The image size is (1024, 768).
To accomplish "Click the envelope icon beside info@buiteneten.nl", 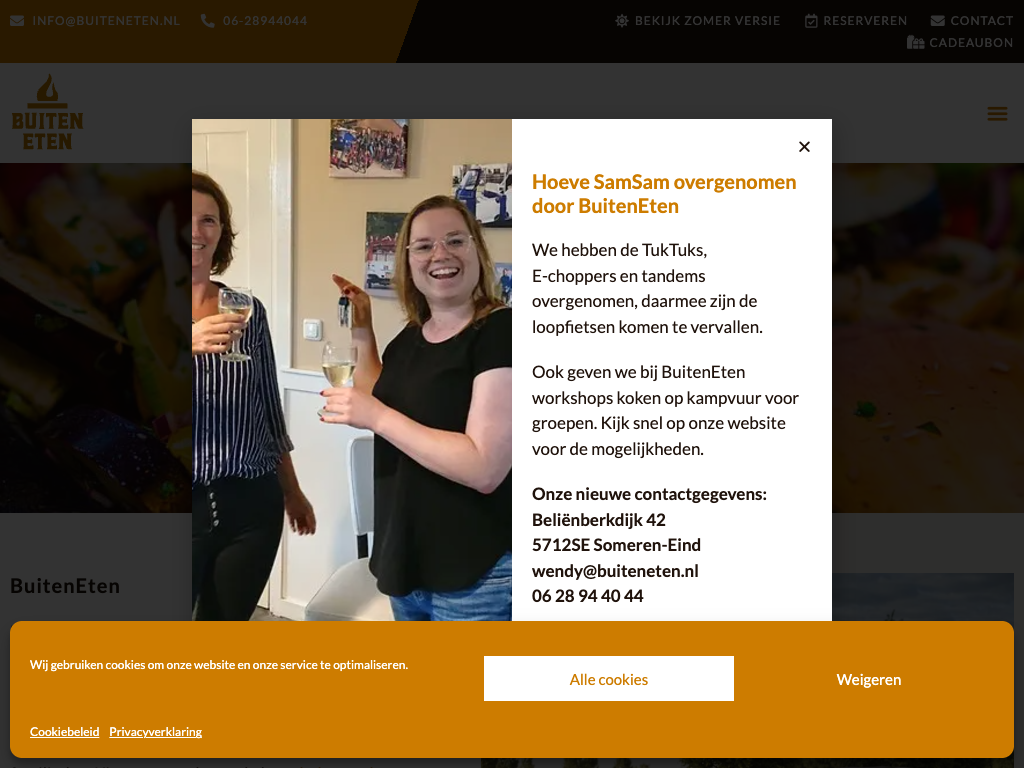I will coord(18,21).
